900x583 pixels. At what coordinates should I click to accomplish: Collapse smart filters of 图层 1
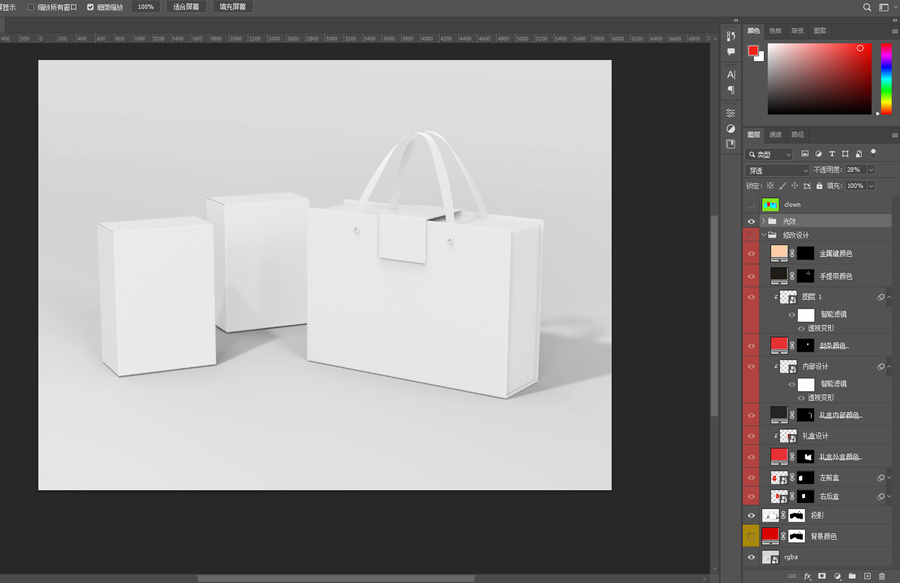889,297
